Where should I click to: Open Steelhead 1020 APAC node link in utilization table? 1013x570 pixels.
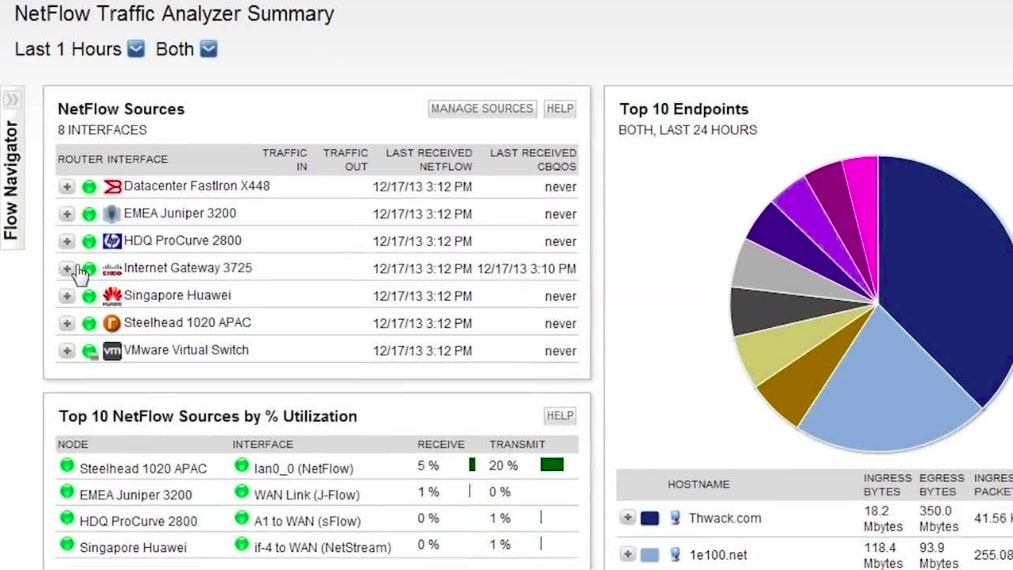pyautogui.click(x=143, y=469)
